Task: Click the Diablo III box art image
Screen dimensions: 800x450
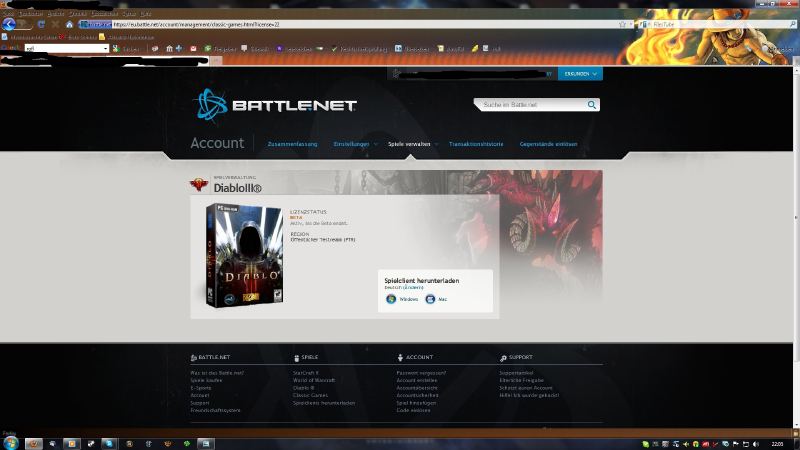Action: [244, 255]
